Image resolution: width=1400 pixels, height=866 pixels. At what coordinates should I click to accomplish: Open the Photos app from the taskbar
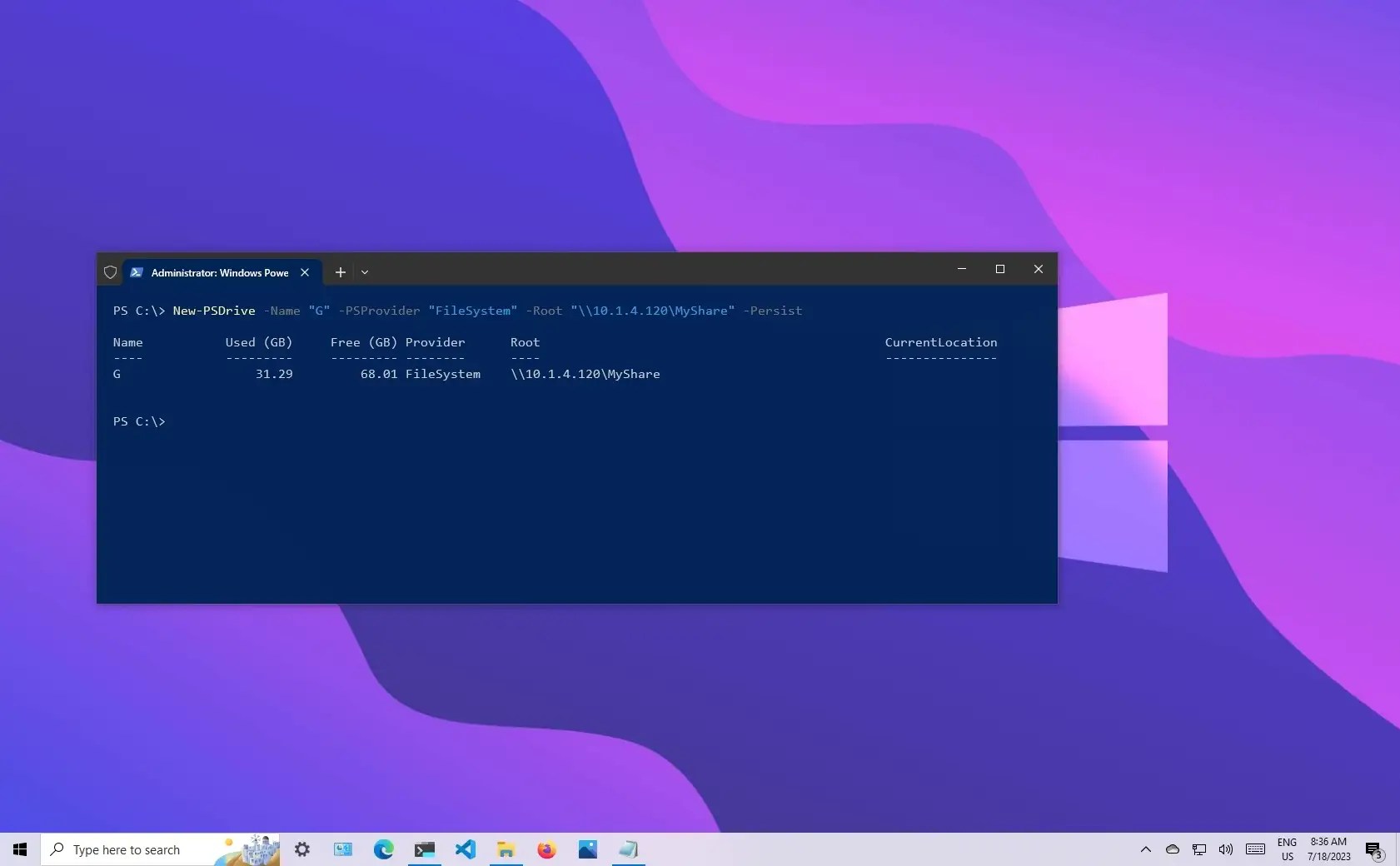pyautogui.click(x=588, y=850)
